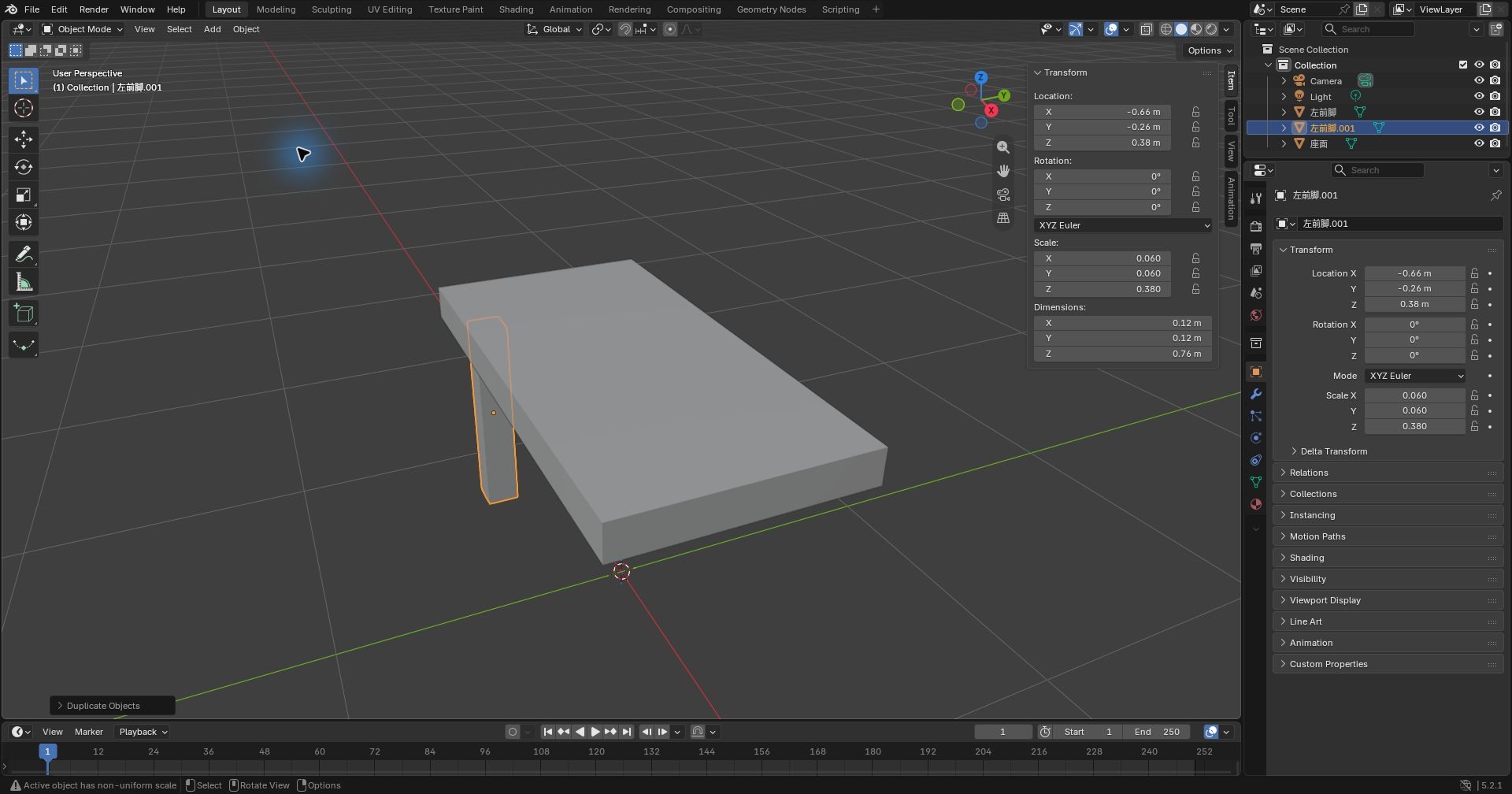Open the Global transform orientation dropdown

(554, 29)
